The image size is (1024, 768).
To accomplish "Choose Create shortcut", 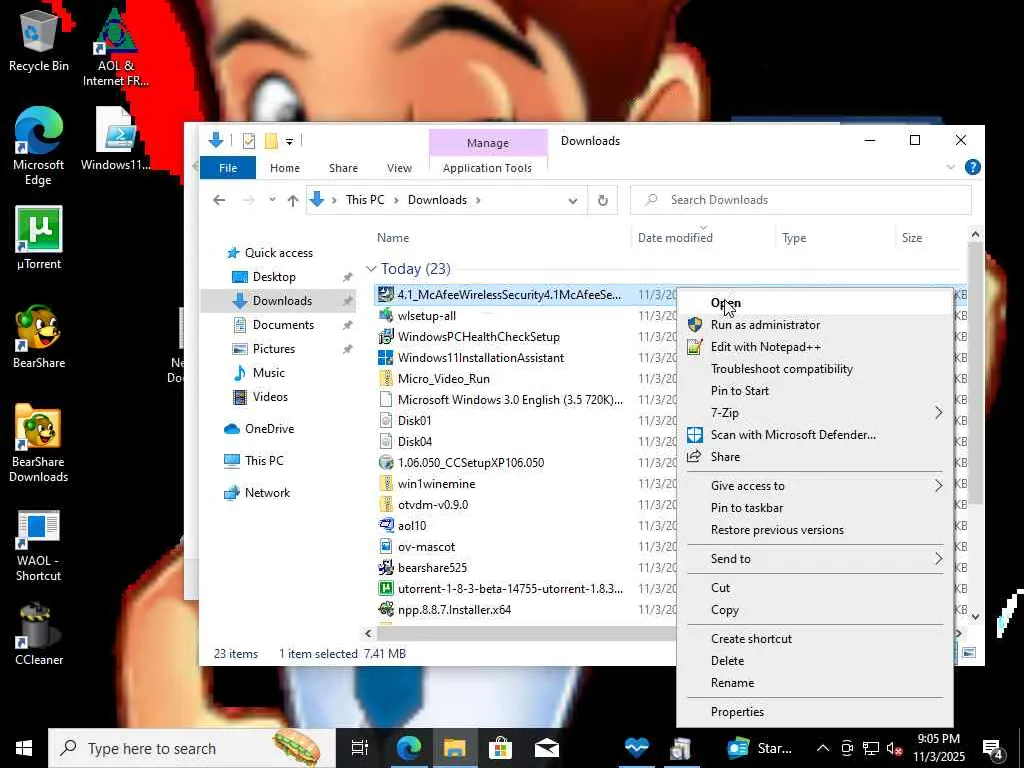I will [x=814, y=639].
